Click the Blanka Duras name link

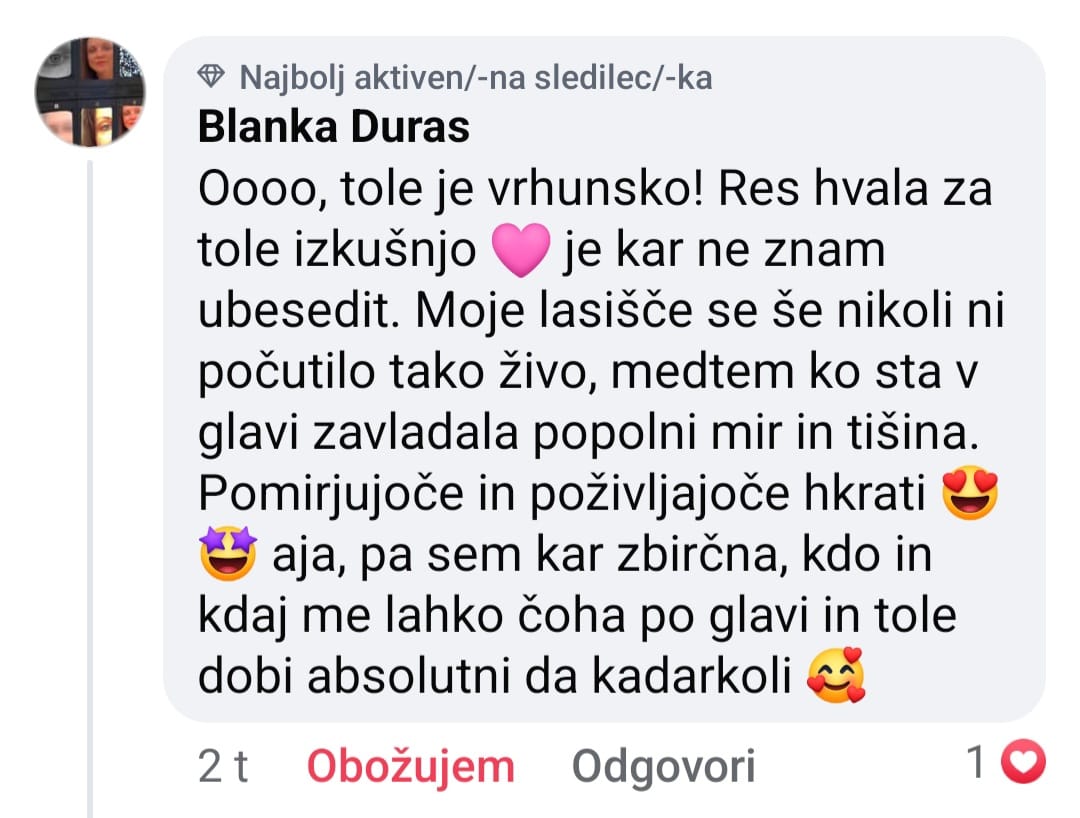point(334,127)
